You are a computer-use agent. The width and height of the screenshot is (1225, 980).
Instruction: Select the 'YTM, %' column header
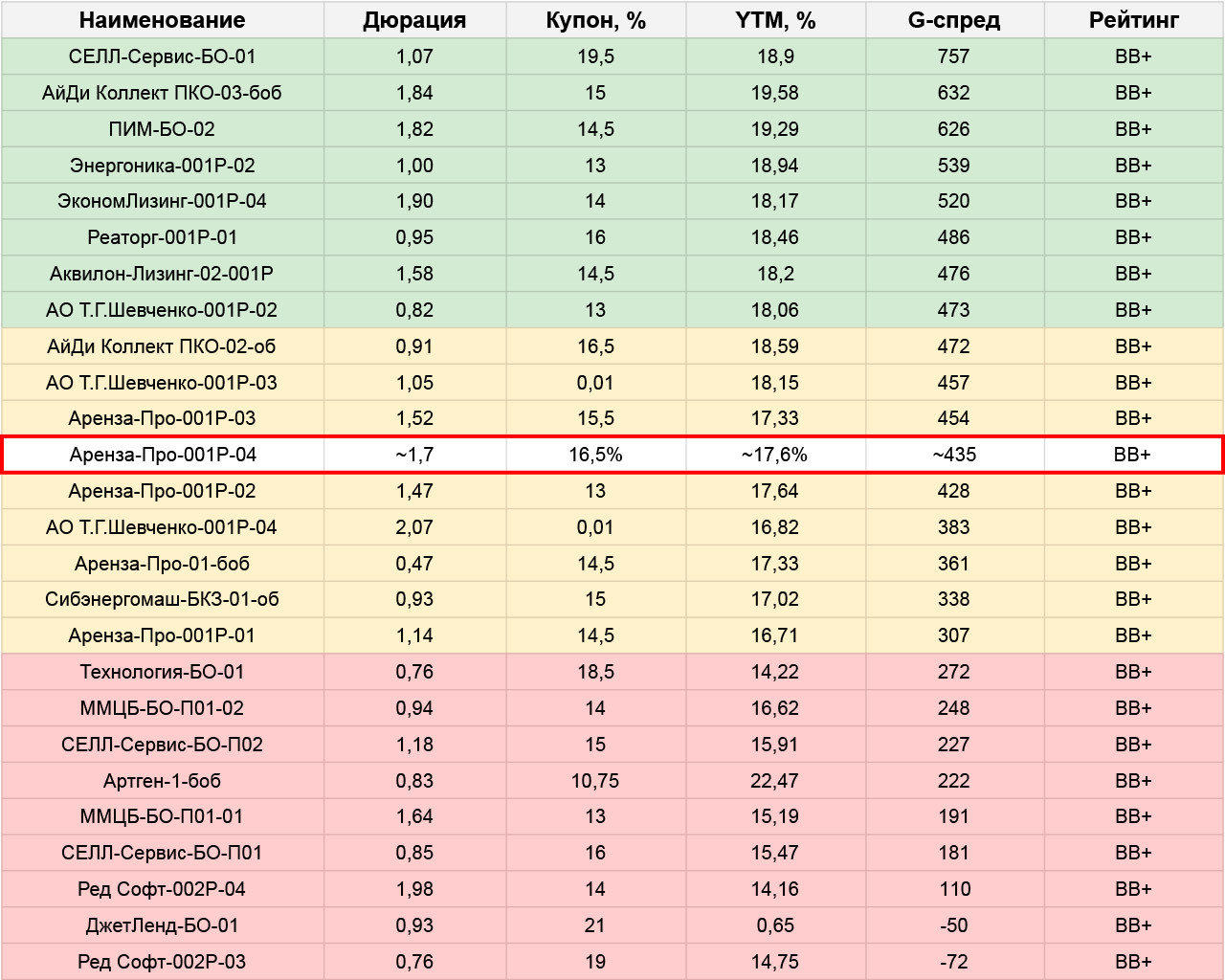(775, 20)
